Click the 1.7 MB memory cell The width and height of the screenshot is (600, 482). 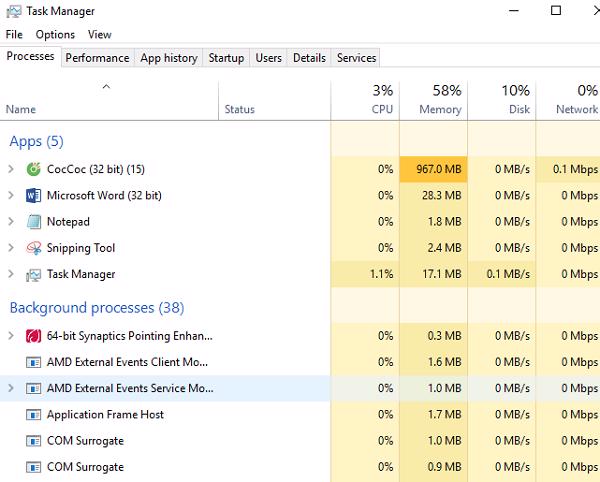(433, 415)
